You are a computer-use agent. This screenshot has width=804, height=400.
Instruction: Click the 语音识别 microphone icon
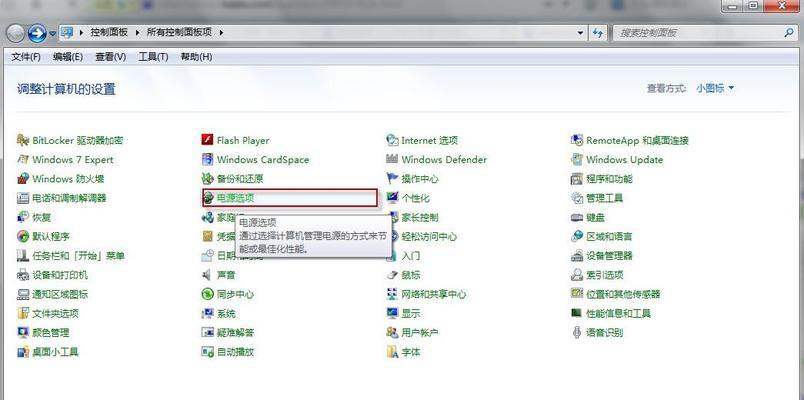[577, 332]
